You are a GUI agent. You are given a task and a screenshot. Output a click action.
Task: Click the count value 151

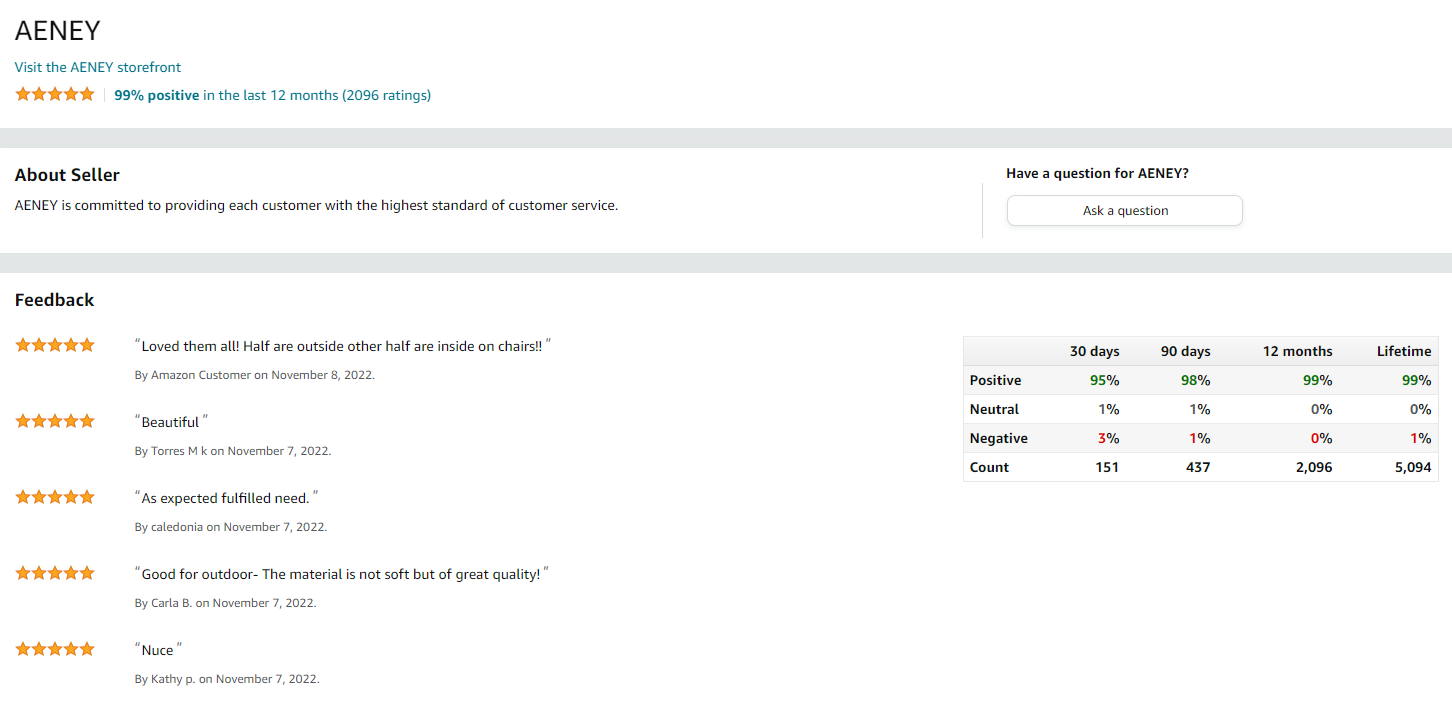(x=1107, y=467)
